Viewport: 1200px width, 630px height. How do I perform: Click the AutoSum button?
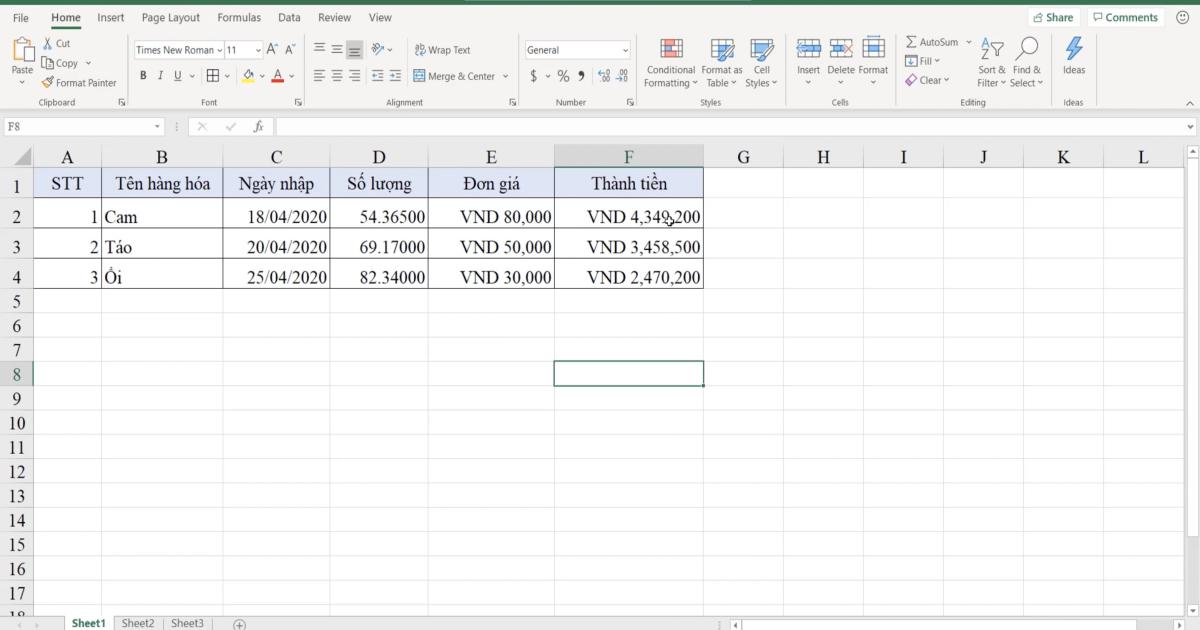coord(932,41)
